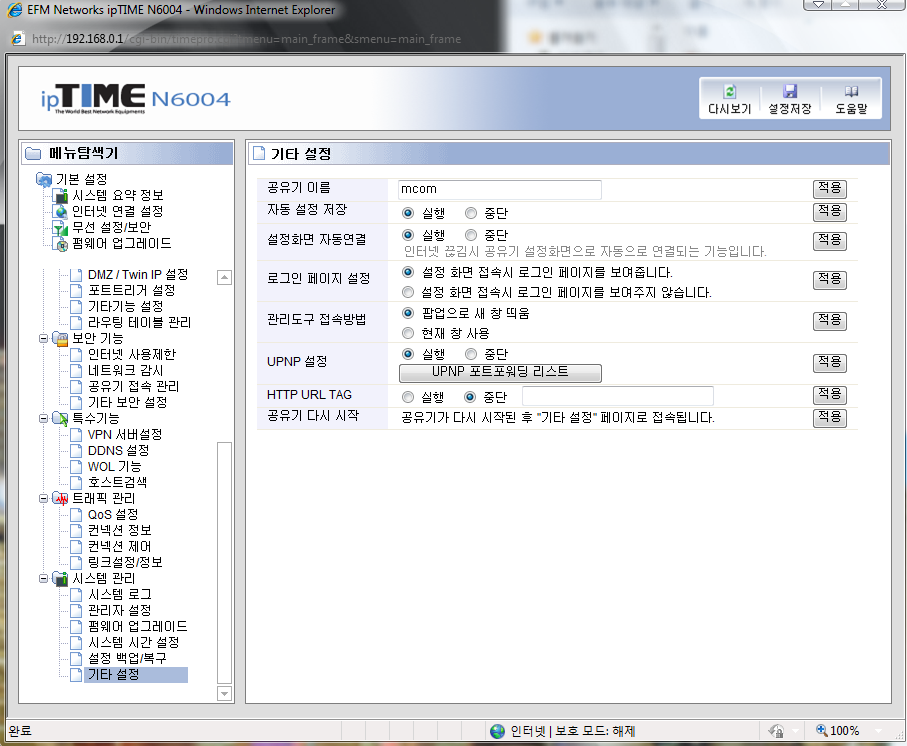Screen dimensions: 907x746
Task: Click the 트래픽 관리 graph folder icon
Action: pyautogui.click(x=60, y=498)
